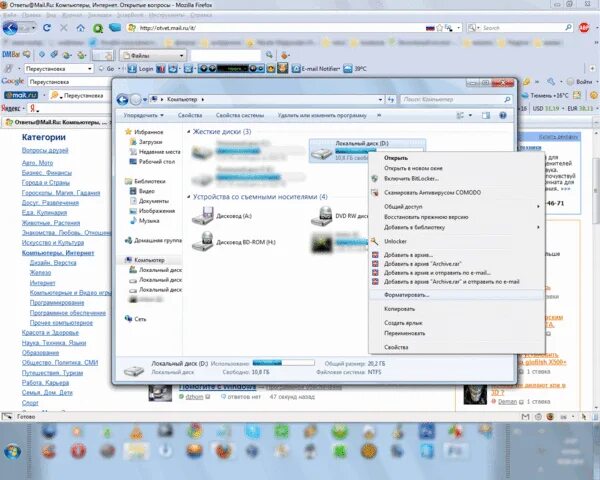Select the floppy drive (A:) icon
Screen dimensions: 600x480
pyautogui.click(x=202, y=216)
